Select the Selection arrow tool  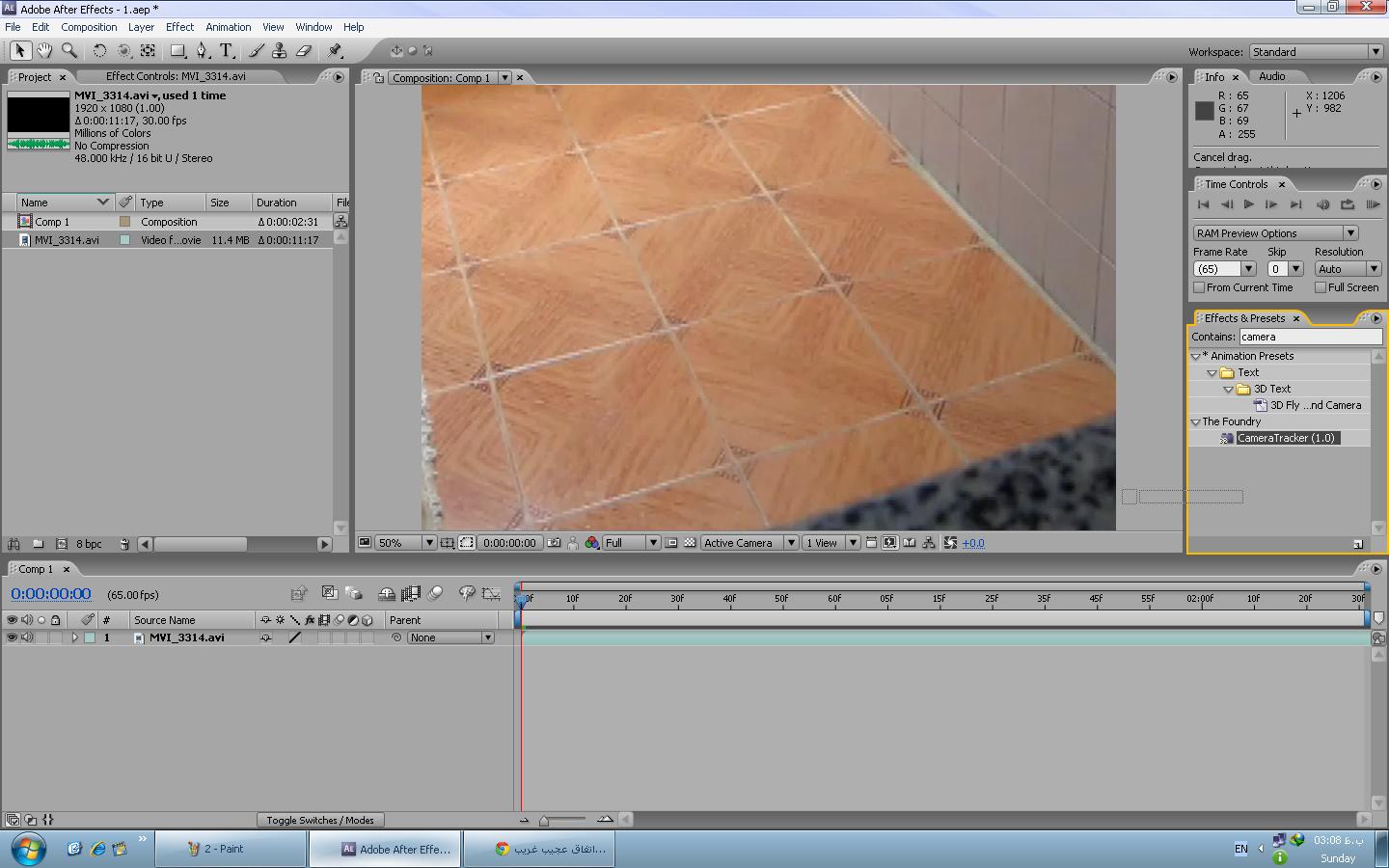(19, 51)
